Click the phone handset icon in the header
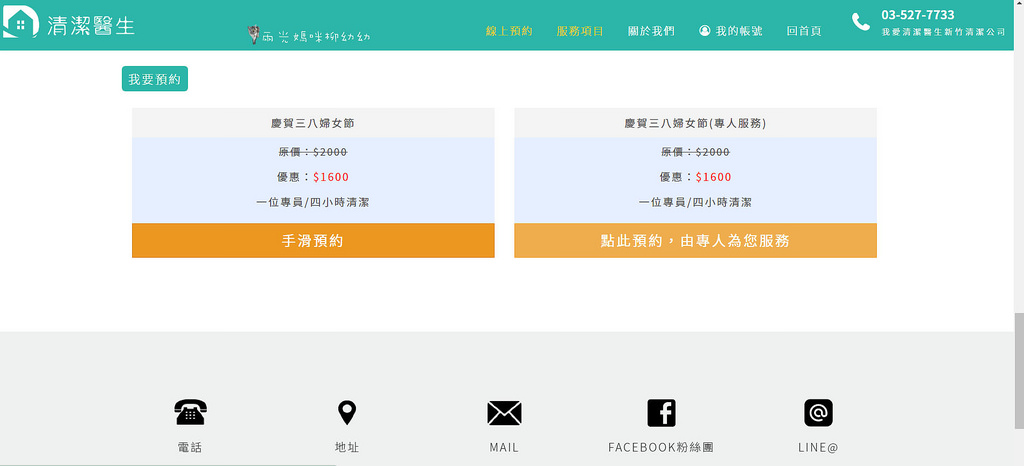The width and height of the screenshot is (1024, 466). [861, 22]
